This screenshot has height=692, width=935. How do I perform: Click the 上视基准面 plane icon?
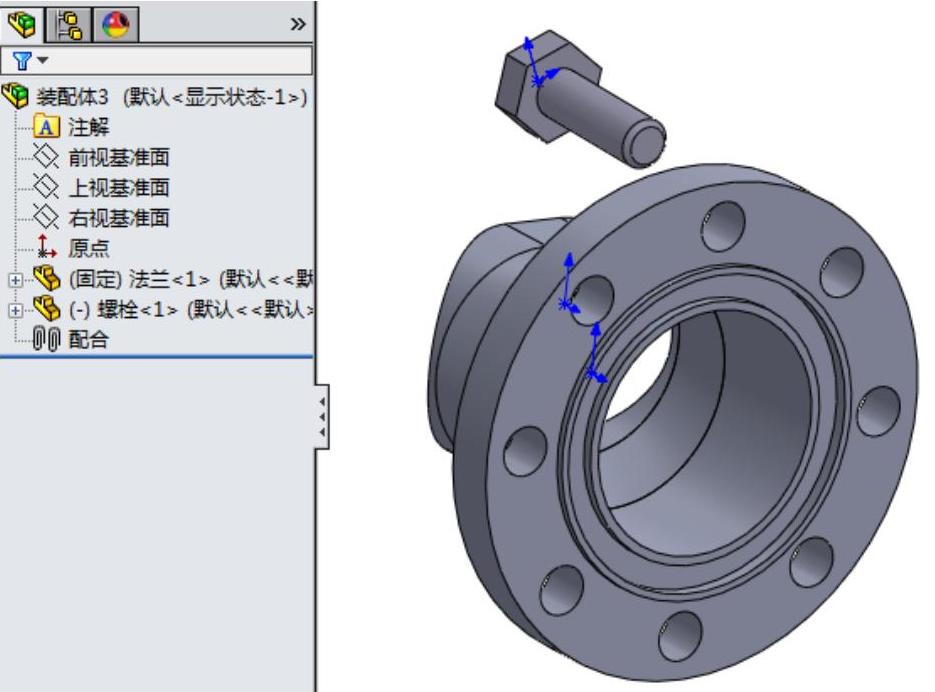click(x=46, y=187)
